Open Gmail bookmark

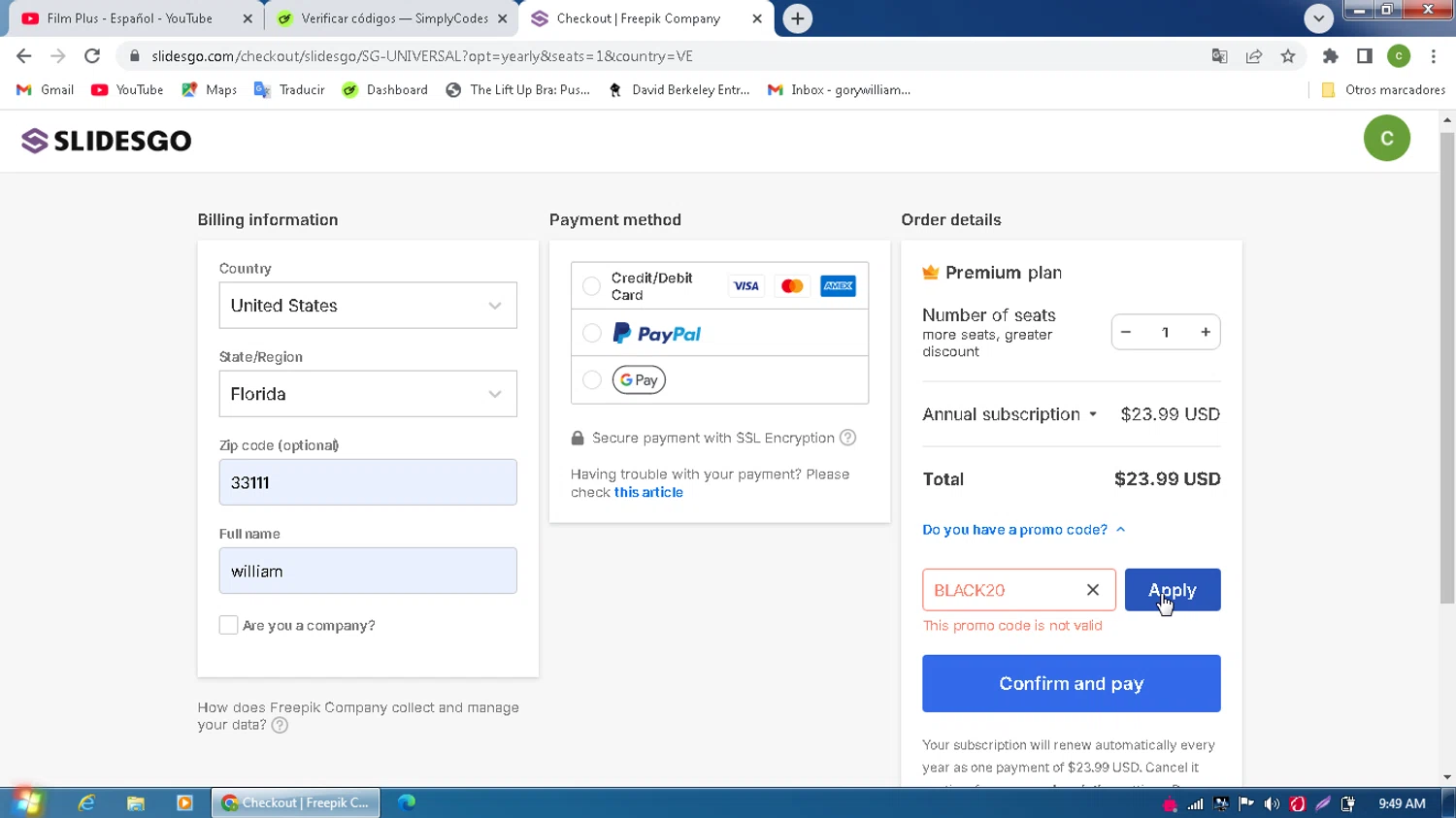[x=46, y=89]
